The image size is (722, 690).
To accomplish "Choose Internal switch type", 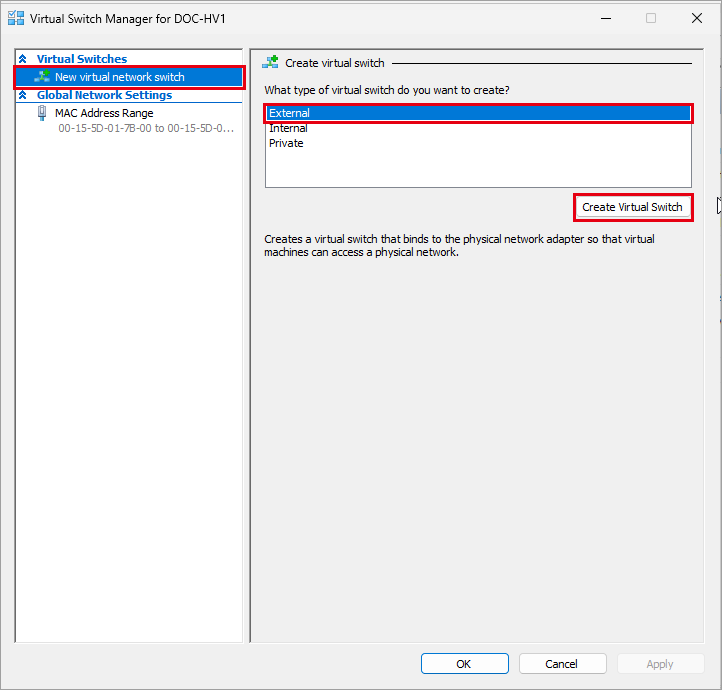I will coord(478,128).
